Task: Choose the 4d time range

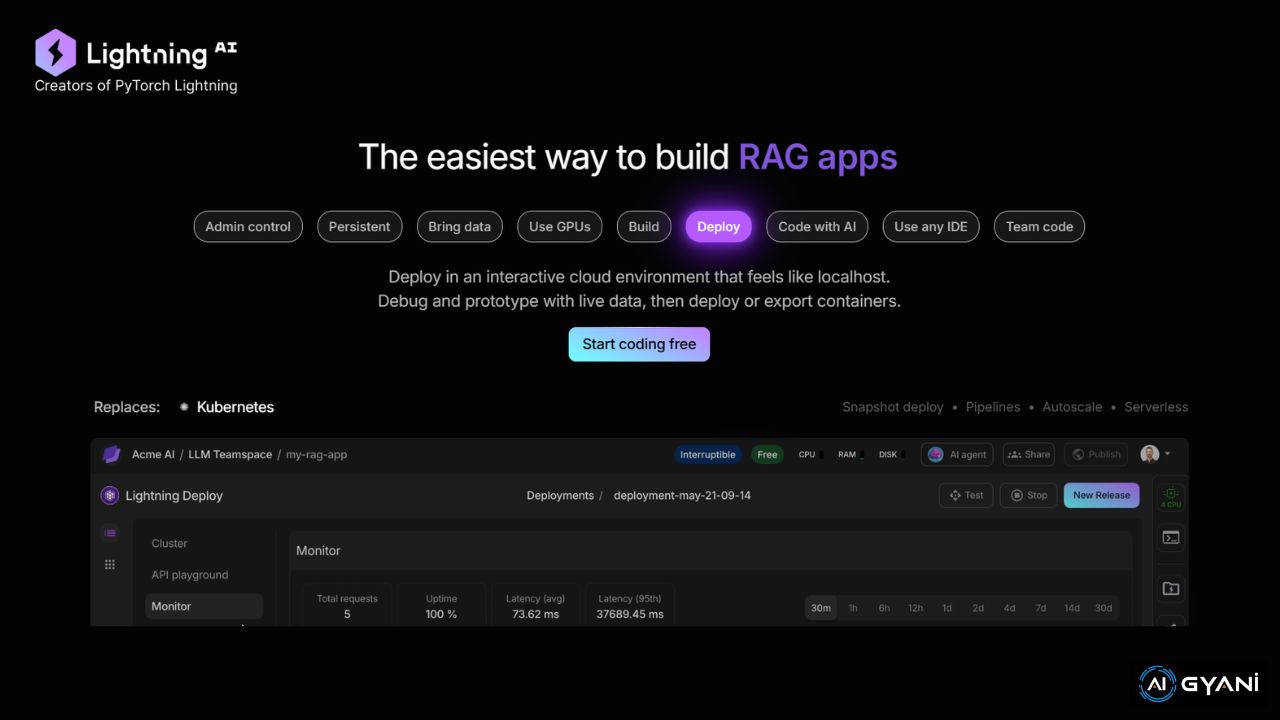Action: (1009, 608)
